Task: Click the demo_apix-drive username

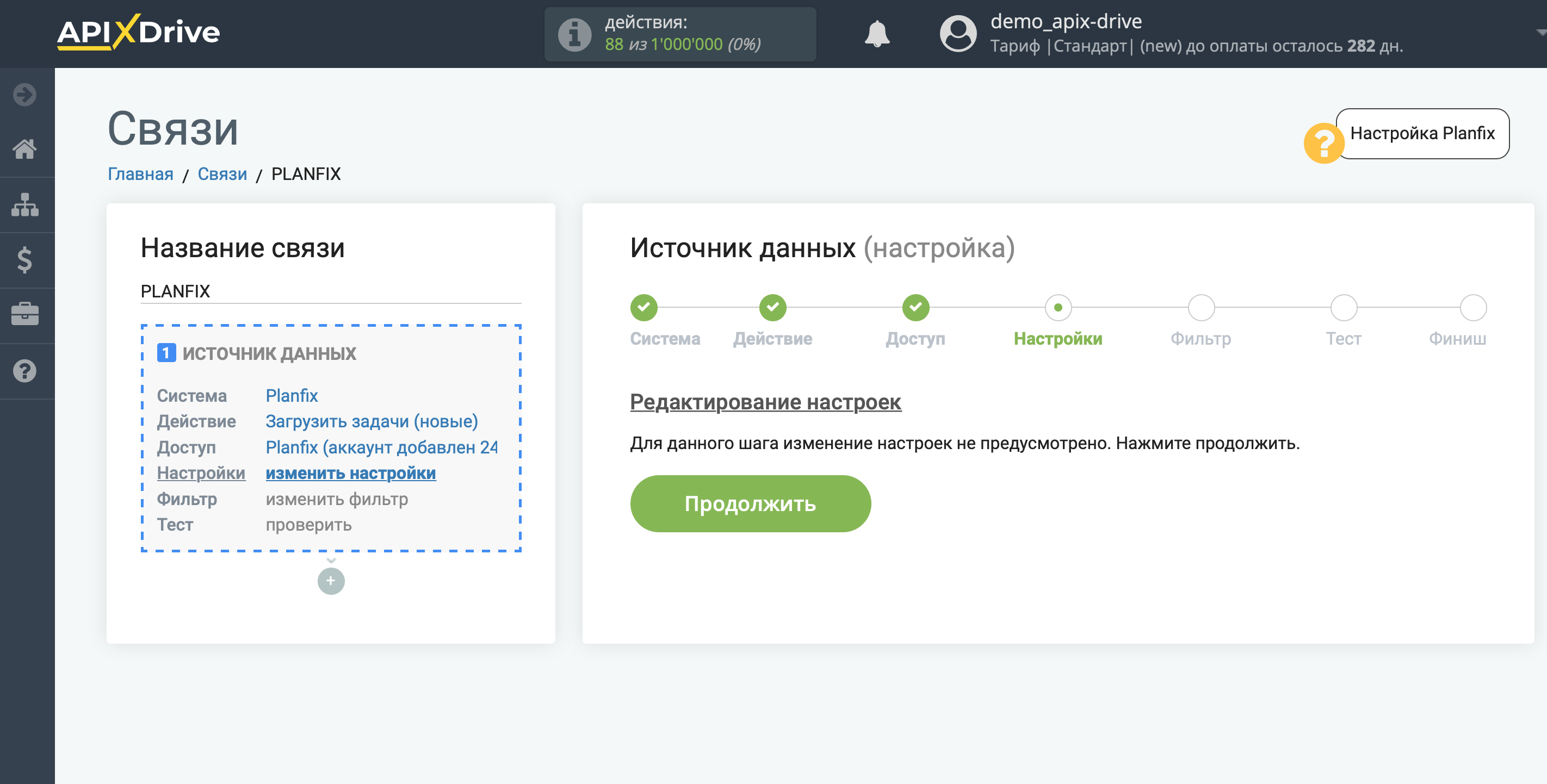Action: 1066,21
